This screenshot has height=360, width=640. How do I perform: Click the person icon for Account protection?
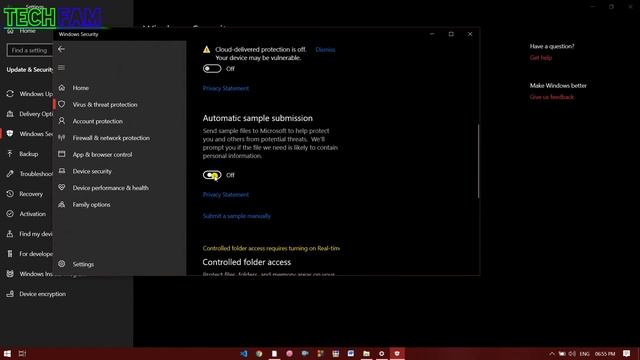[x=62, y=121]
